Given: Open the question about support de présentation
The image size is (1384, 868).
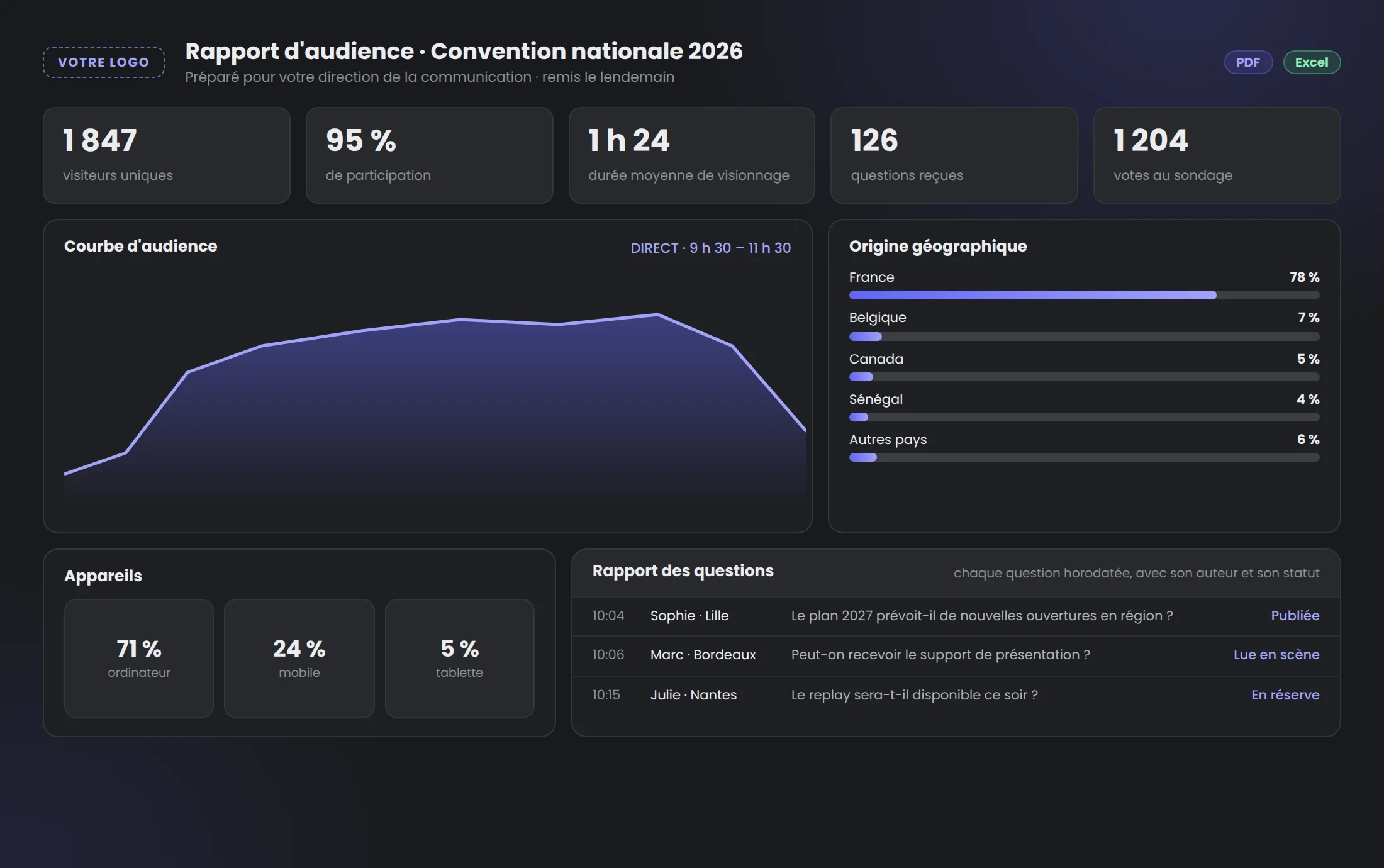Looking at the screenshot, I should [x=940, y=655].
